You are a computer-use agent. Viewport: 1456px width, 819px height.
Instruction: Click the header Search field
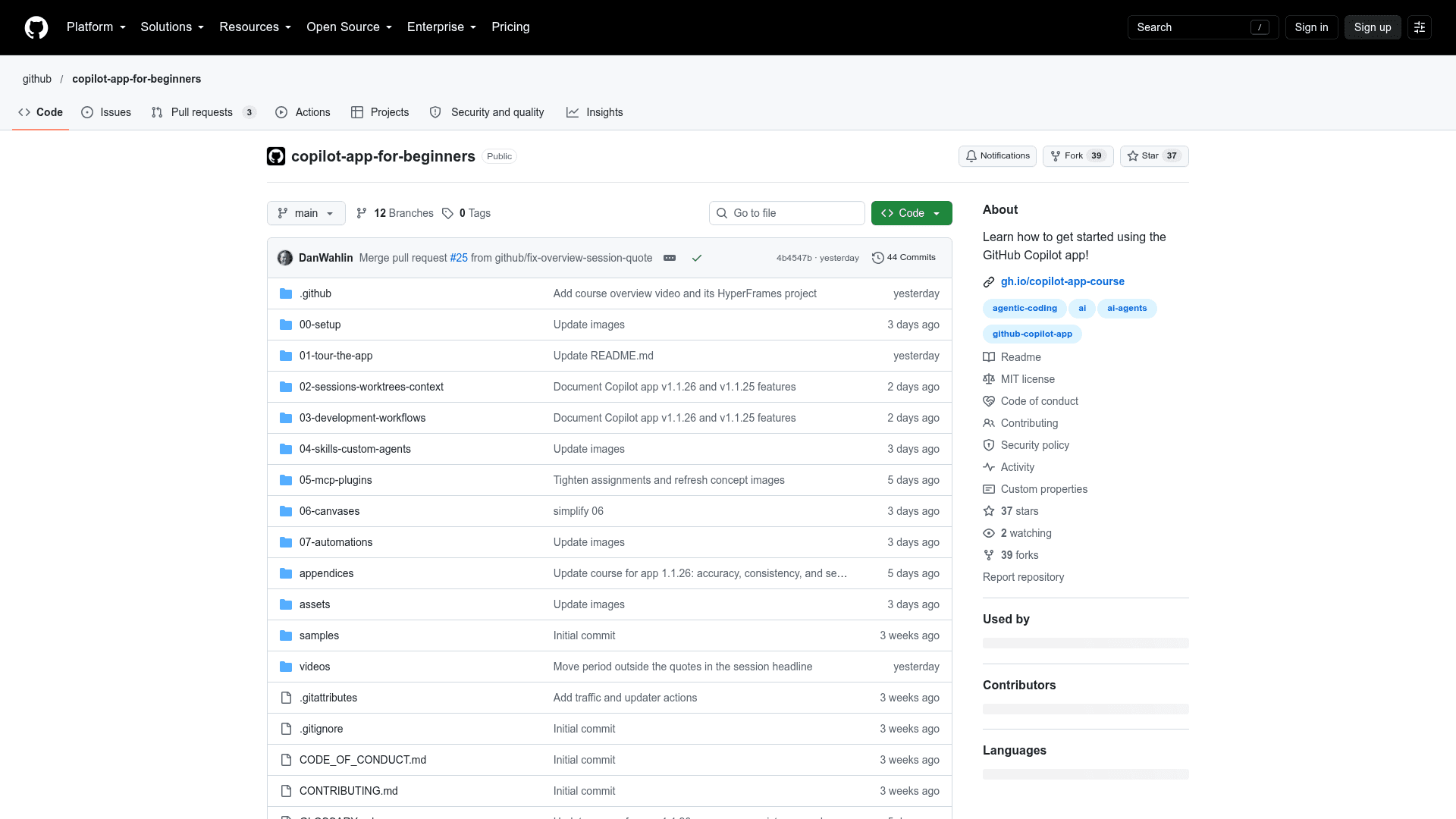1203,27
